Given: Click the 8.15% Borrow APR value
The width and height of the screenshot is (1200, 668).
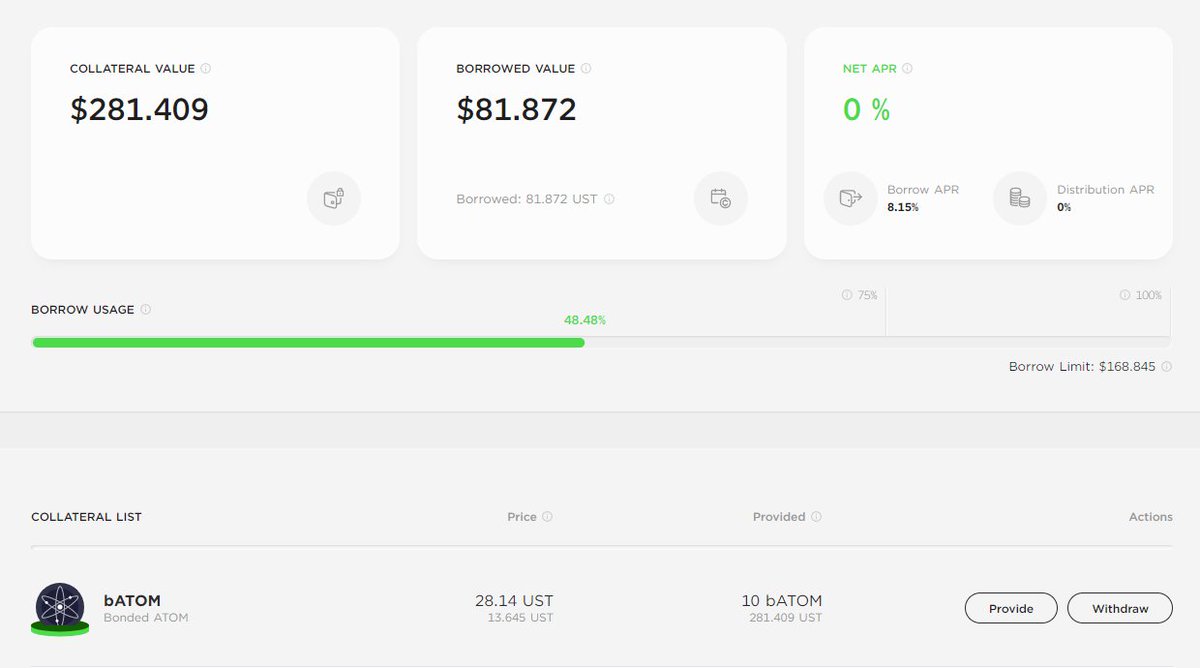Looking at the screenshot, I should pos(903,207).
